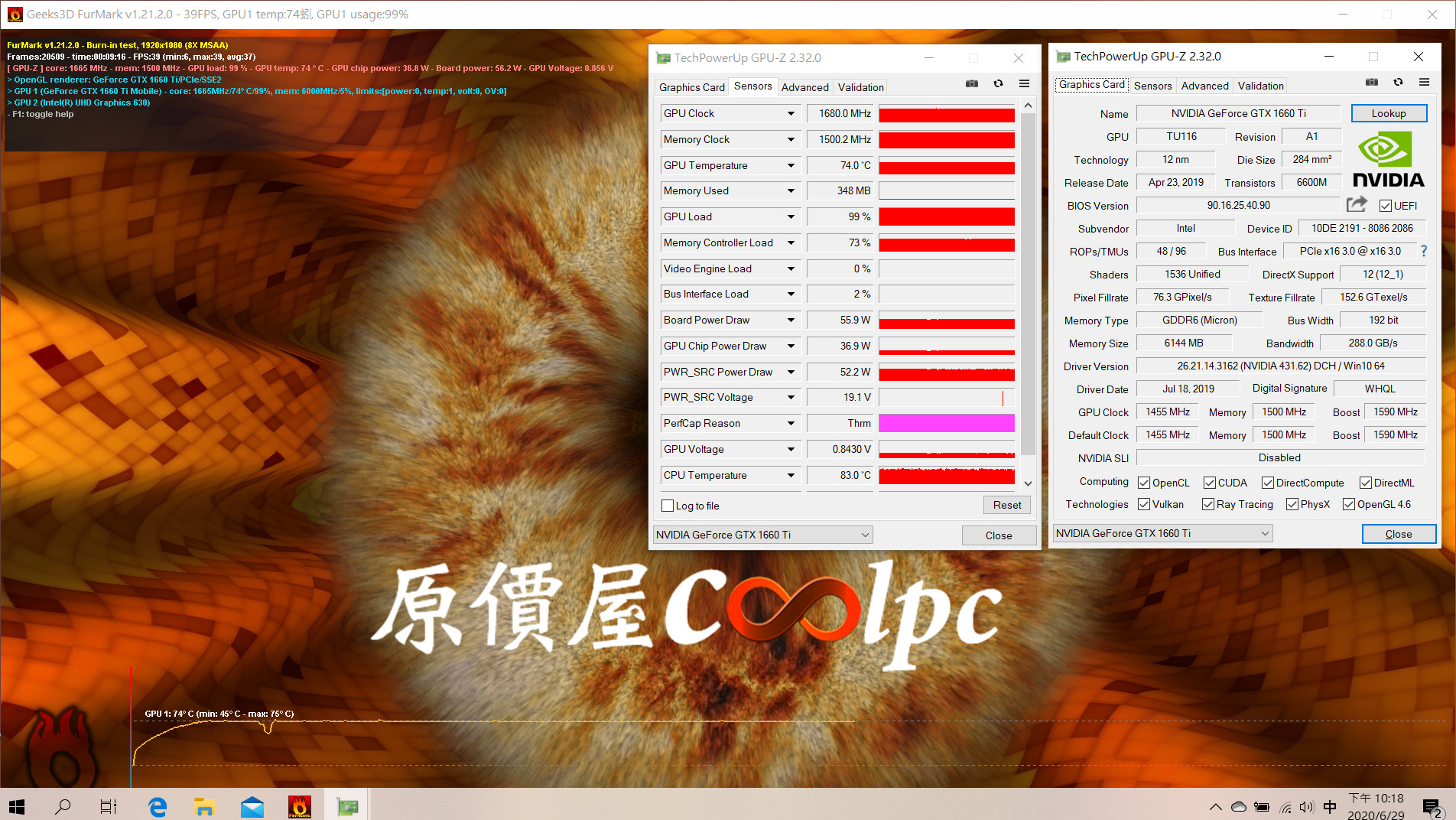Open Task View in the taskbar

coord(109,806)
